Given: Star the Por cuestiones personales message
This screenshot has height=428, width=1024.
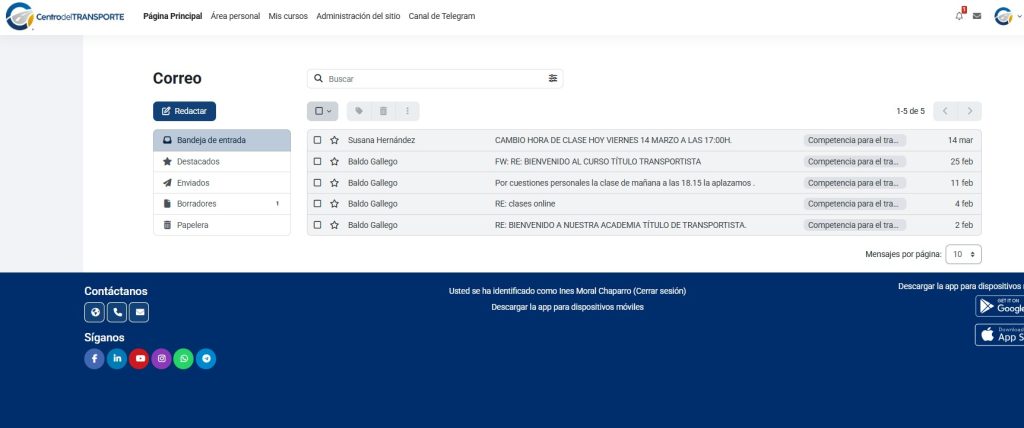Looking at the screenshot, I should (x=334, y=183).
